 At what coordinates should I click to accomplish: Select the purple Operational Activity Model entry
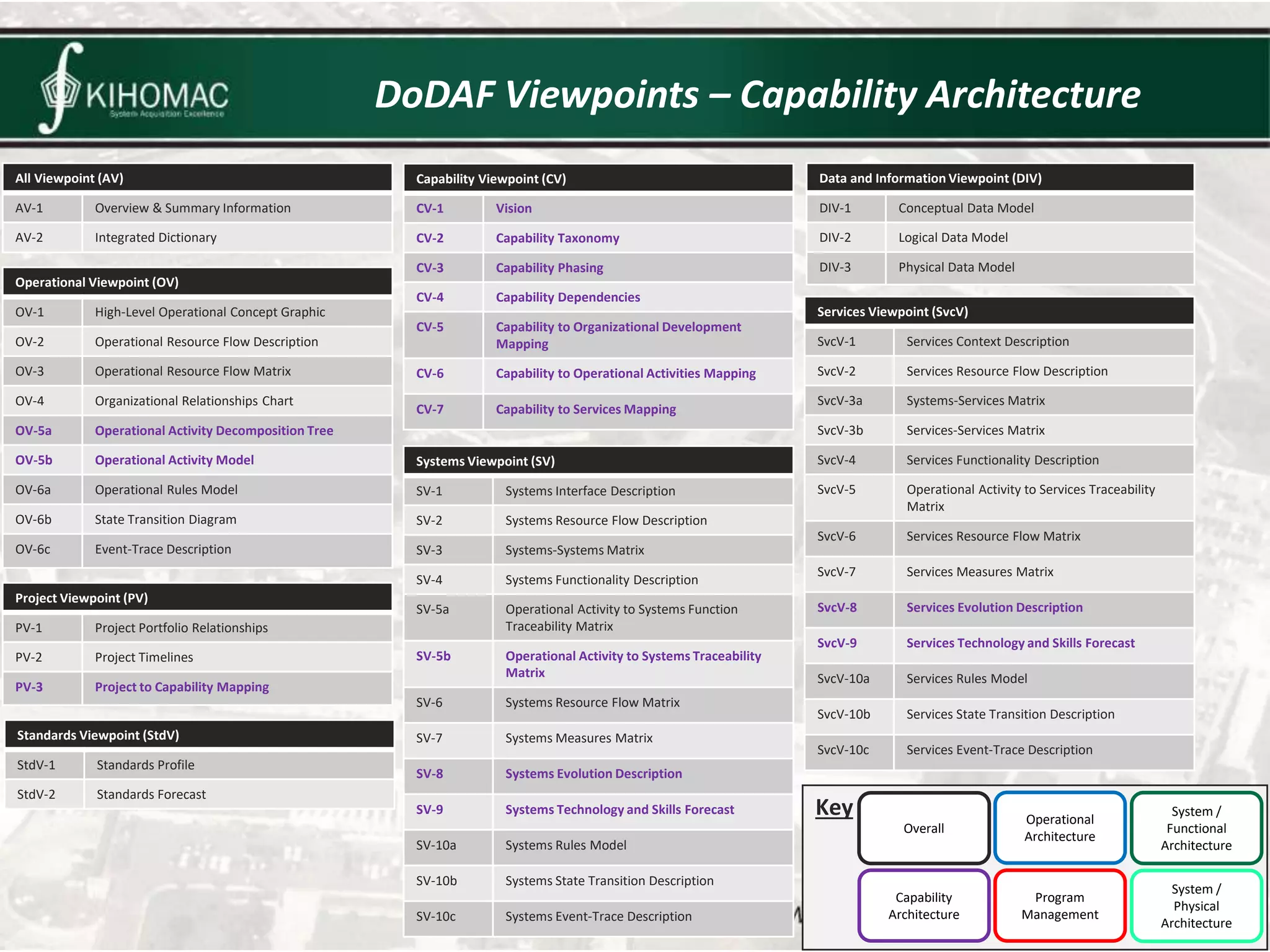(174, 460)
